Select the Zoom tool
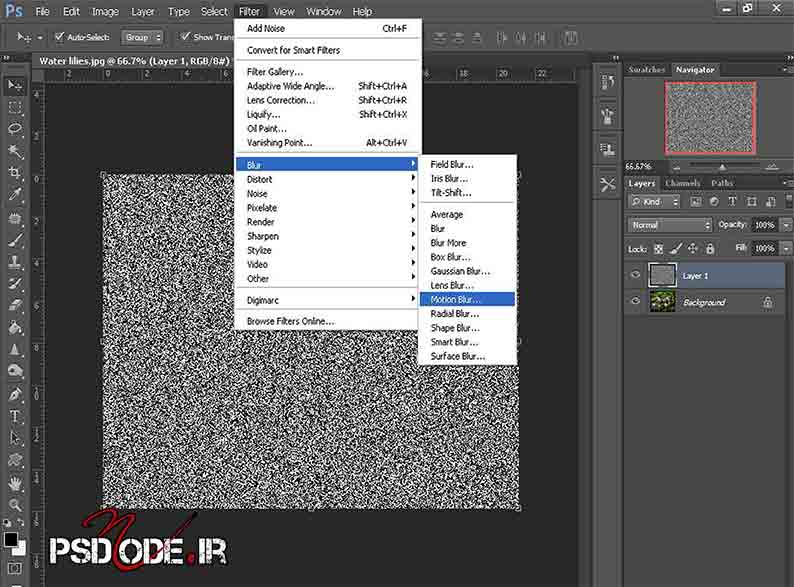The height and width of the screenshot is (587, 794). [15, 505]
